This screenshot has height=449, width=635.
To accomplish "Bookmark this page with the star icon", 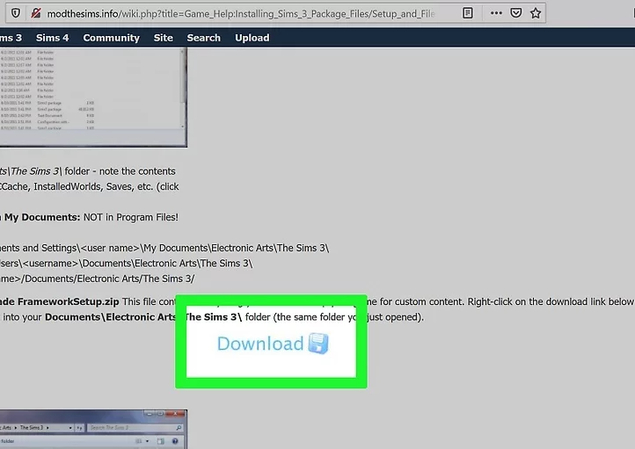I will pyautogui.click(x=535, y=13).
